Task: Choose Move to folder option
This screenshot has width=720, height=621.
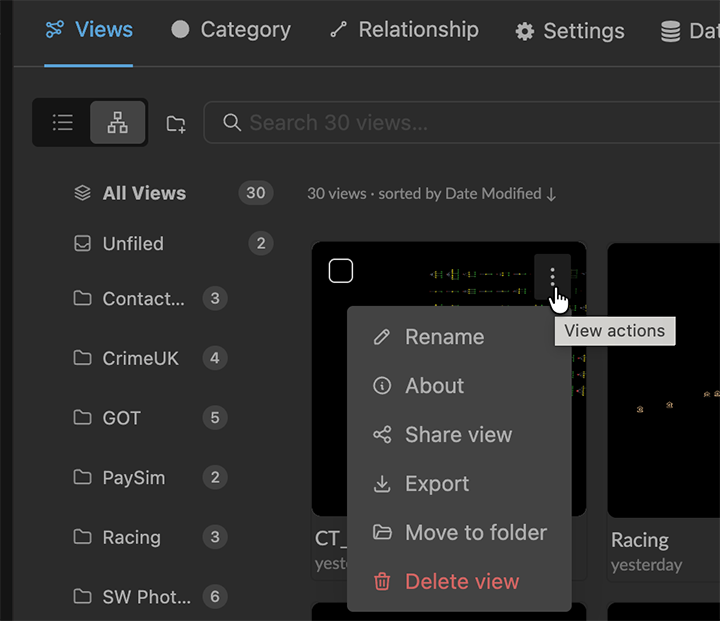Action: [459, 532]
